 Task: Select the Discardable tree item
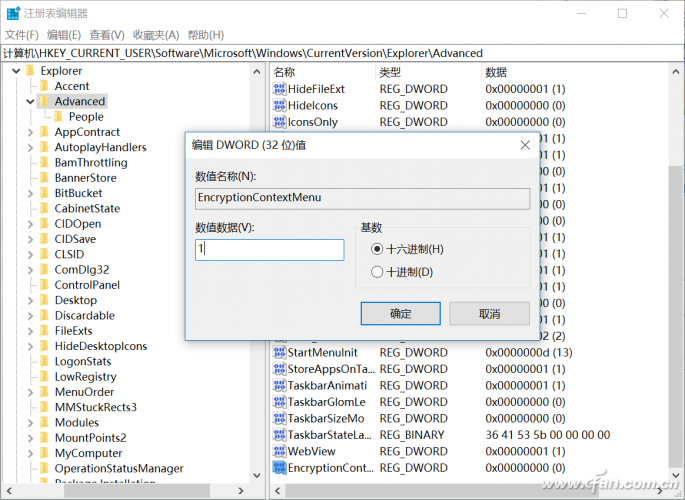(x=84, y=315)
